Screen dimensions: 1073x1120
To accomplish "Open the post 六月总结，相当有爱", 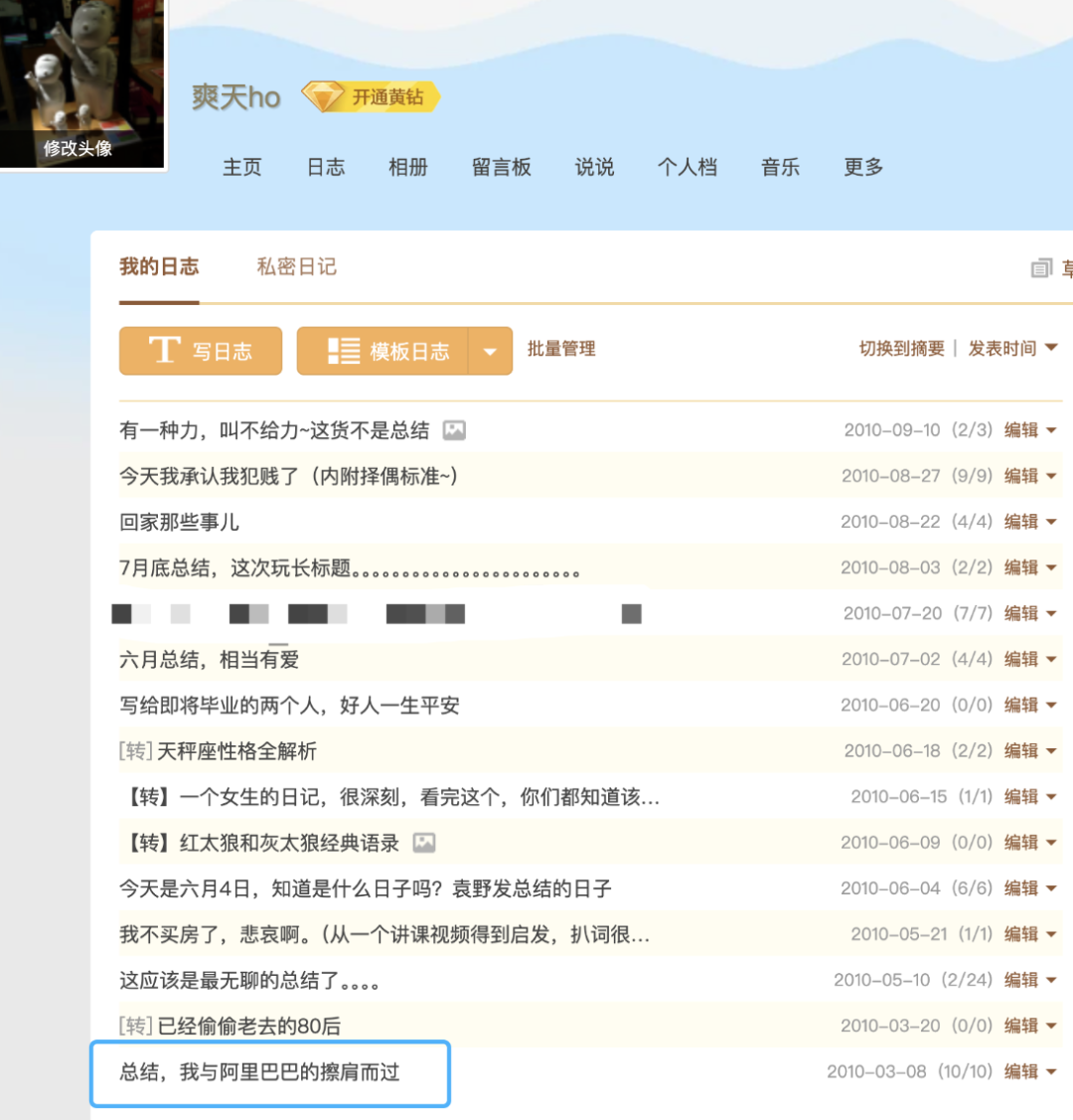I will point(209,659).
